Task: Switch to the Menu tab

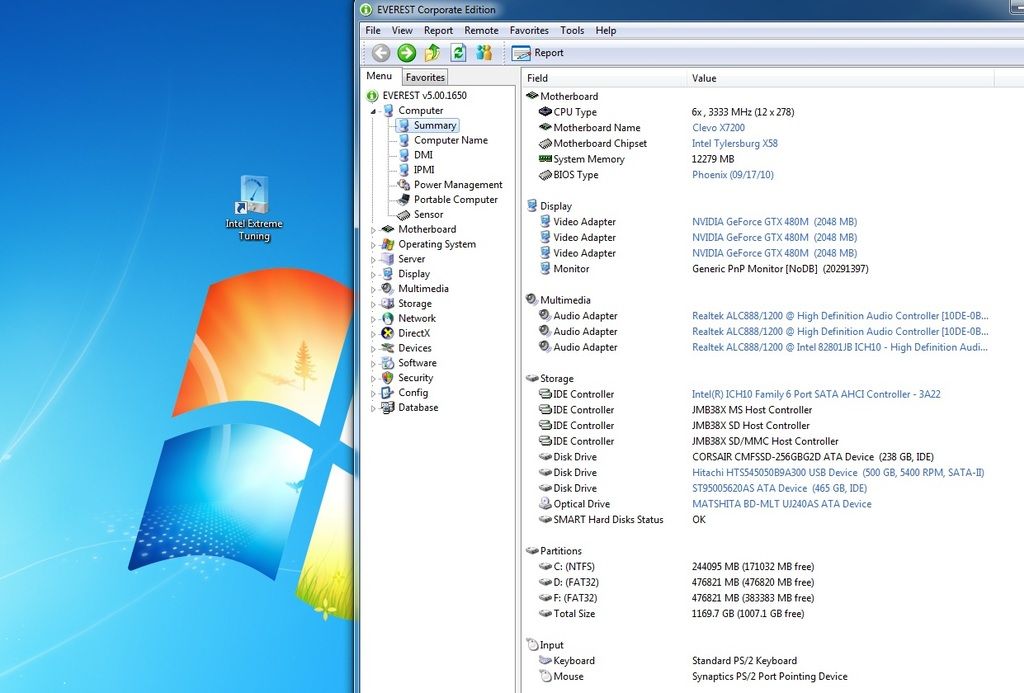Action: (379, 76)
